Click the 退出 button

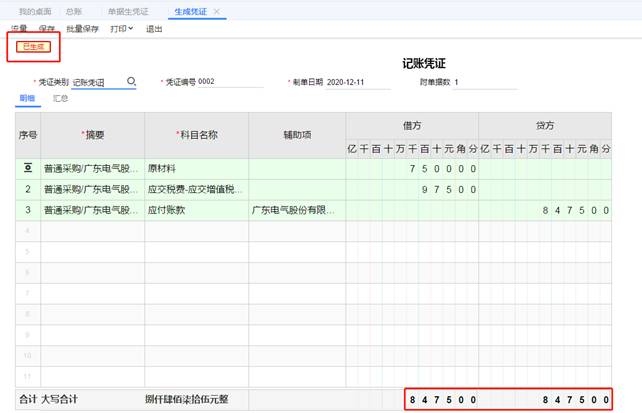[155, 29]
